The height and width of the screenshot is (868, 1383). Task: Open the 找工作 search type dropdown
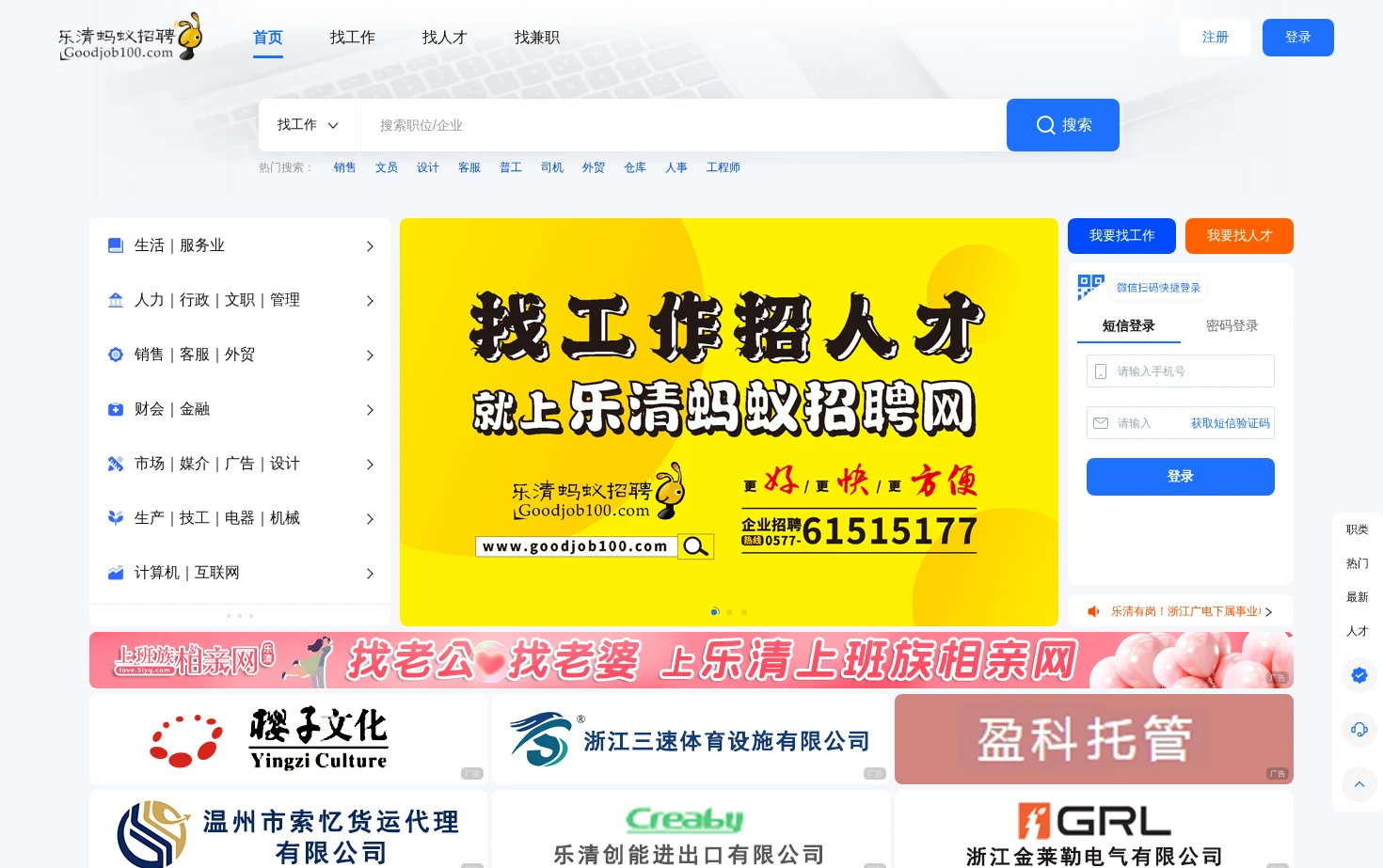tap(309, 125)
